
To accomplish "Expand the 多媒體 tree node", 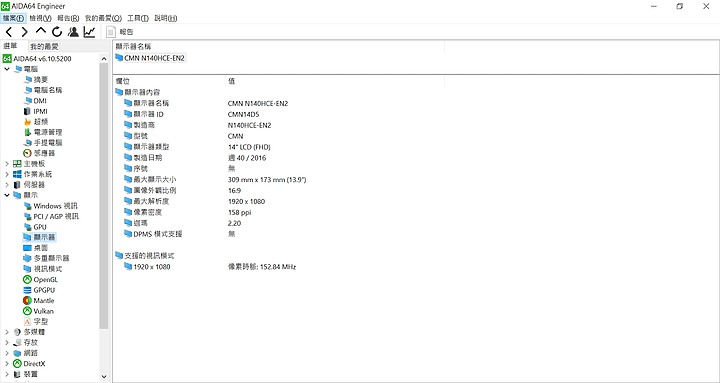I will (x=7, y=332).
